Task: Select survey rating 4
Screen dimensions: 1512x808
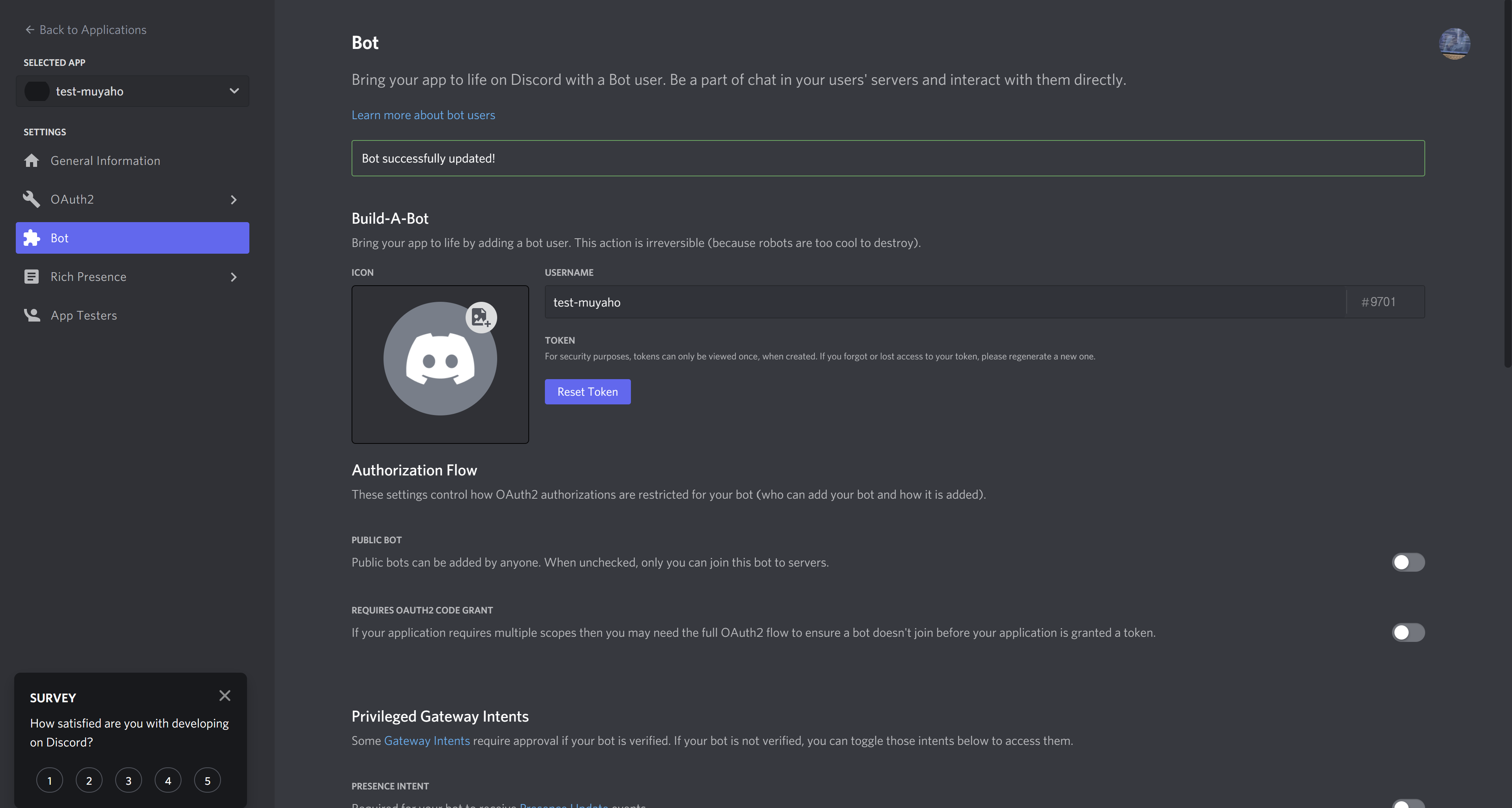Action: point(168,780)
